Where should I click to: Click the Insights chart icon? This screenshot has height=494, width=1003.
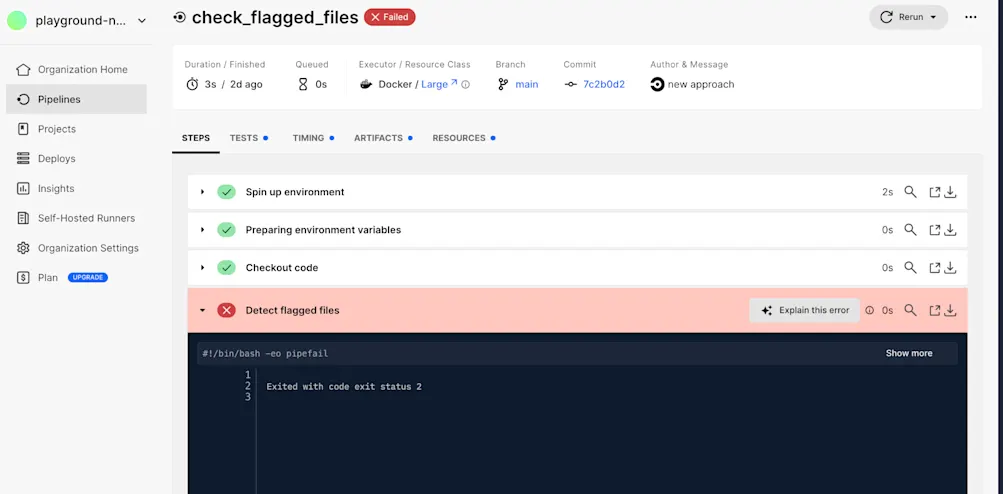coord(23,189)
